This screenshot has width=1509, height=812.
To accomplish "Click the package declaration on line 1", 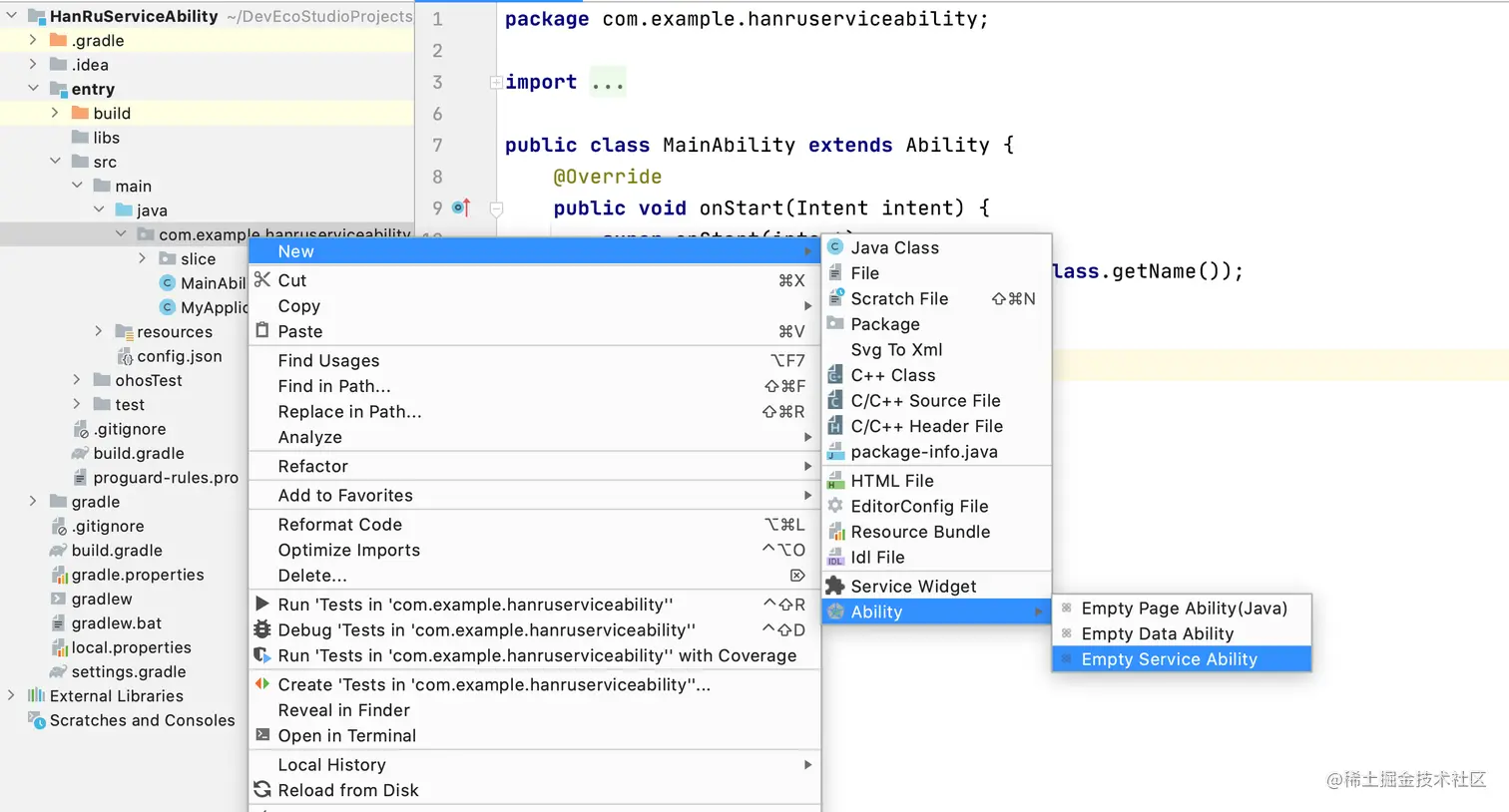I will 747,19.
